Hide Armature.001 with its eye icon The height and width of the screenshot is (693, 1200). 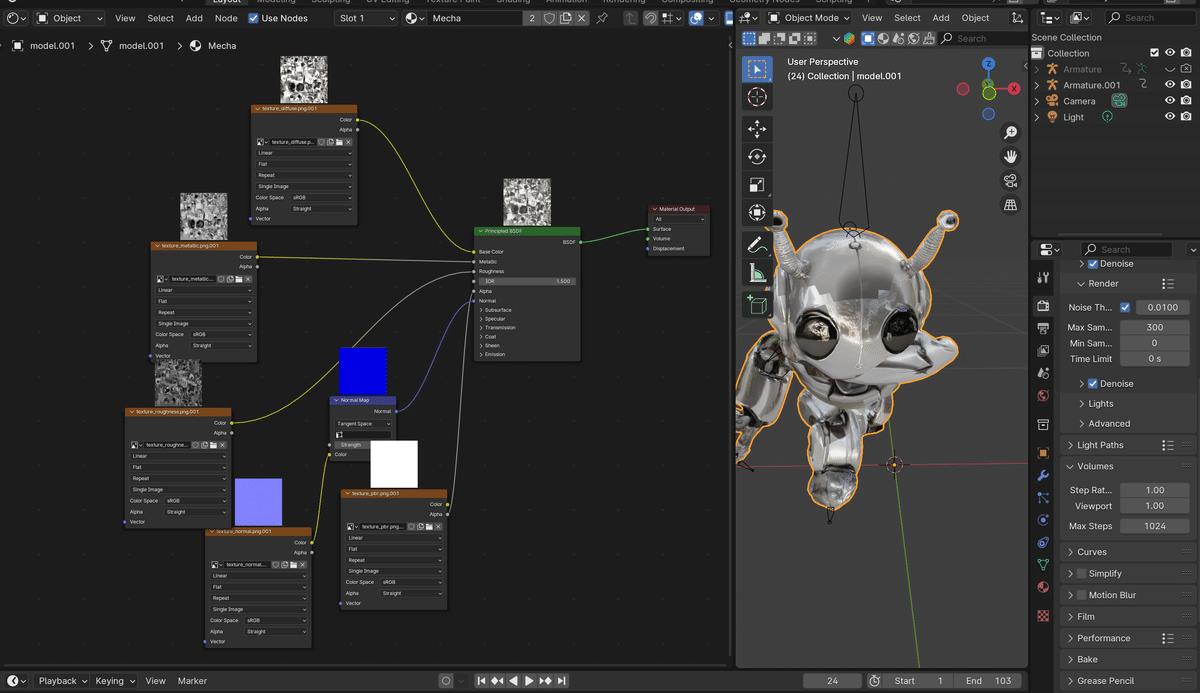tap(1170, 85)
